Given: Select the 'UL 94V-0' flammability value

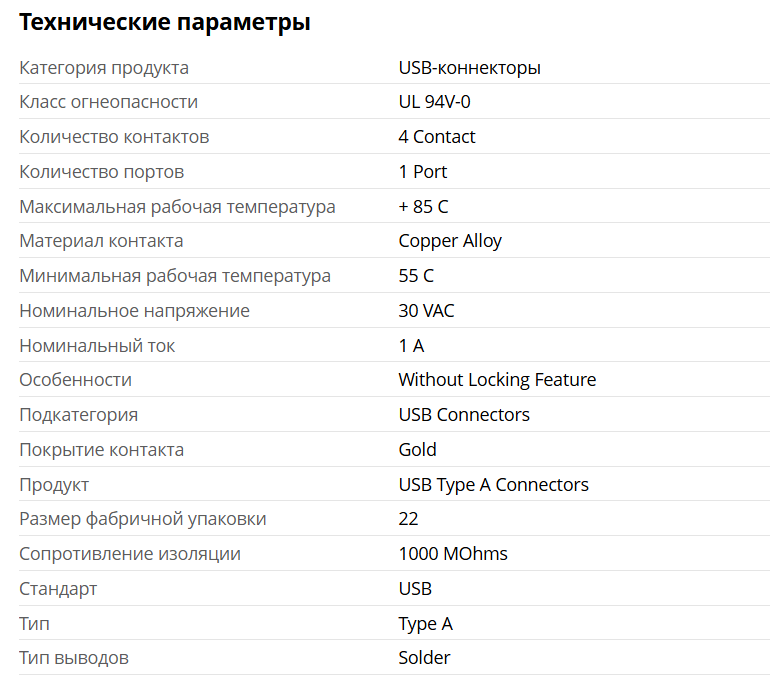Looking at the screenshot, I should 435,102.
